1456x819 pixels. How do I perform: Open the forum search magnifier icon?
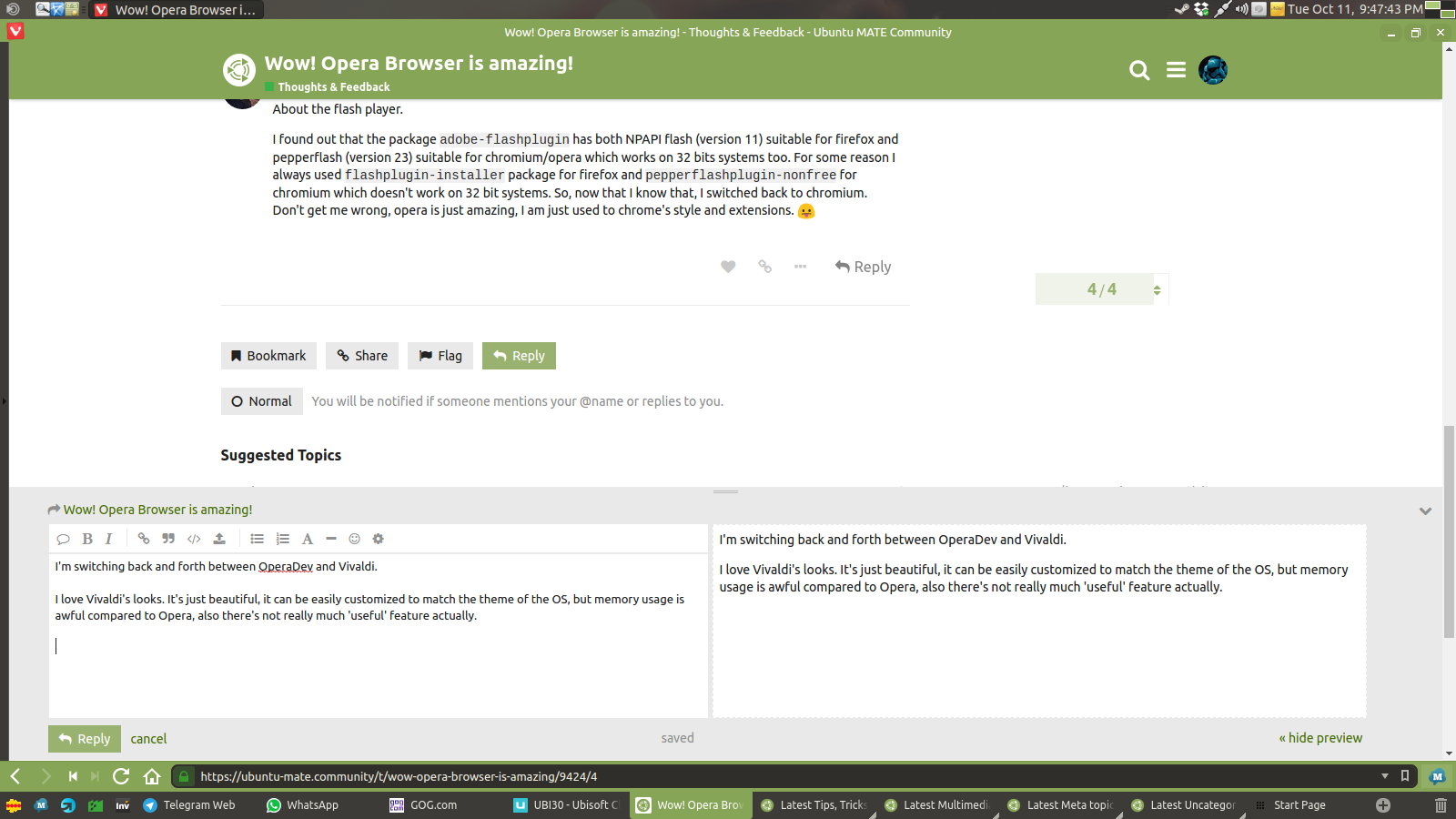pos(1139,70)
